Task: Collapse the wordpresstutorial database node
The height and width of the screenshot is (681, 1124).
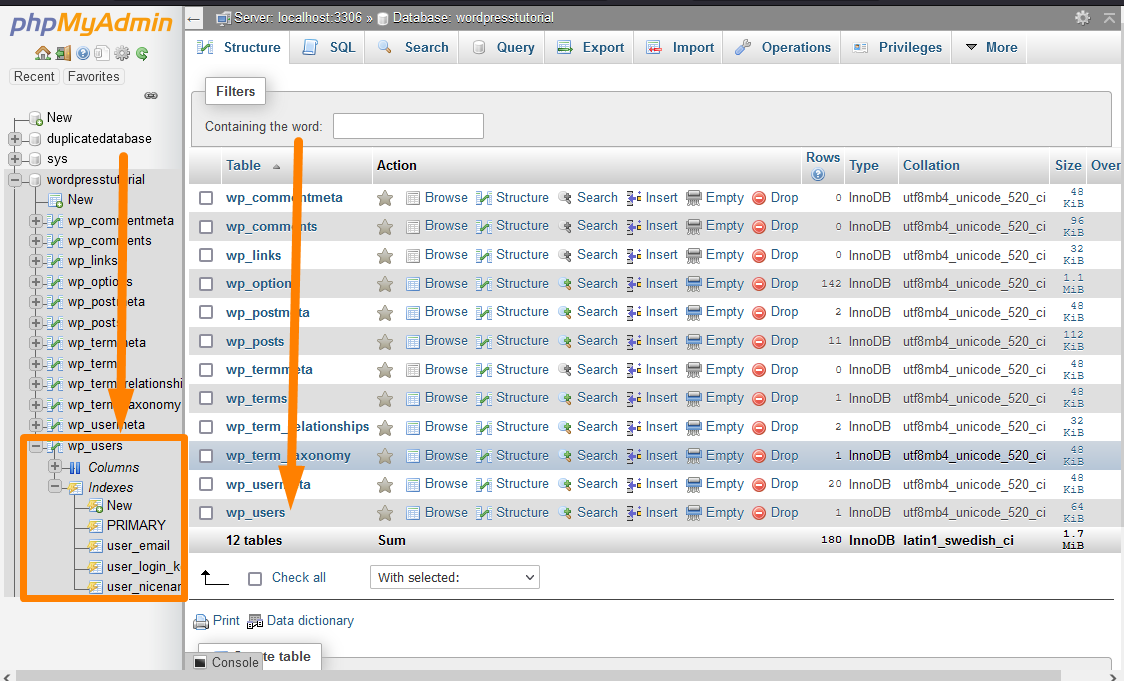Action: click(x=14, y=179)
